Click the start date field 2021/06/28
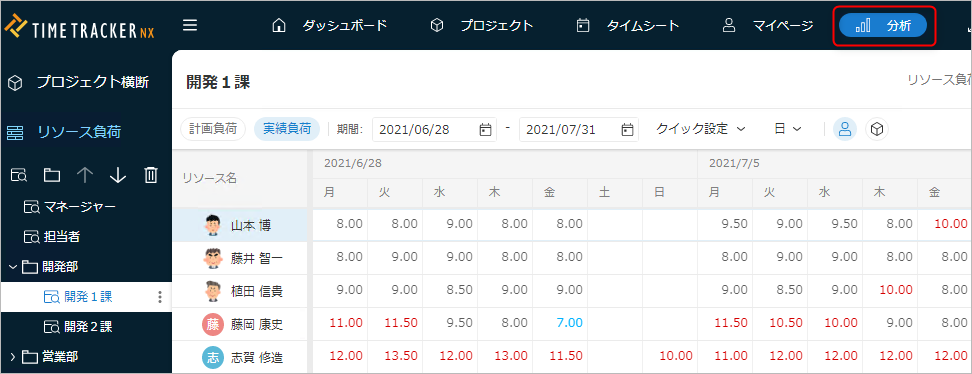The width and height of the screenshot is (972, 374). coord(435,130)
